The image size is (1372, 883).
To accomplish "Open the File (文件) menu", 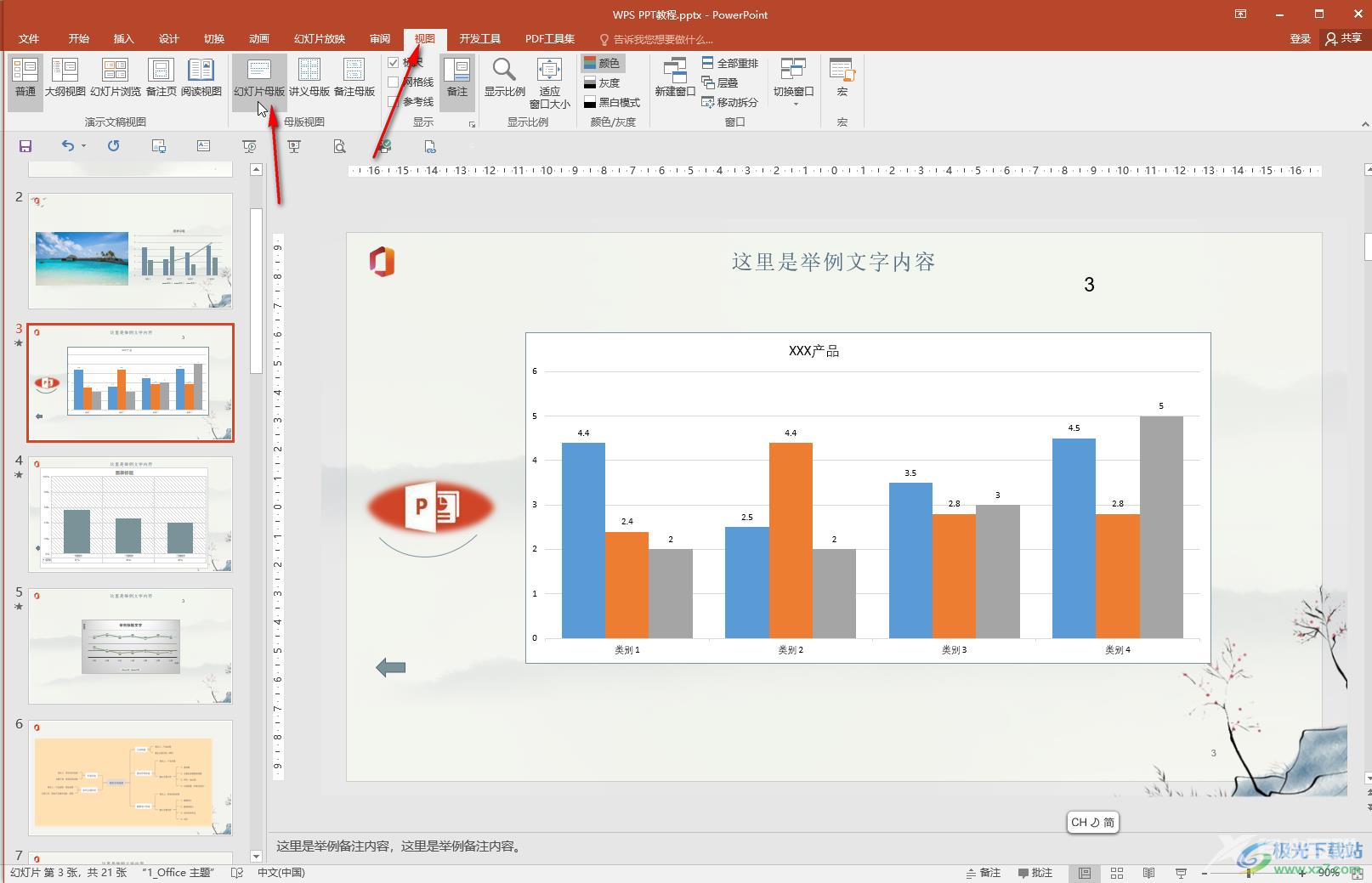I will [29, 39].
